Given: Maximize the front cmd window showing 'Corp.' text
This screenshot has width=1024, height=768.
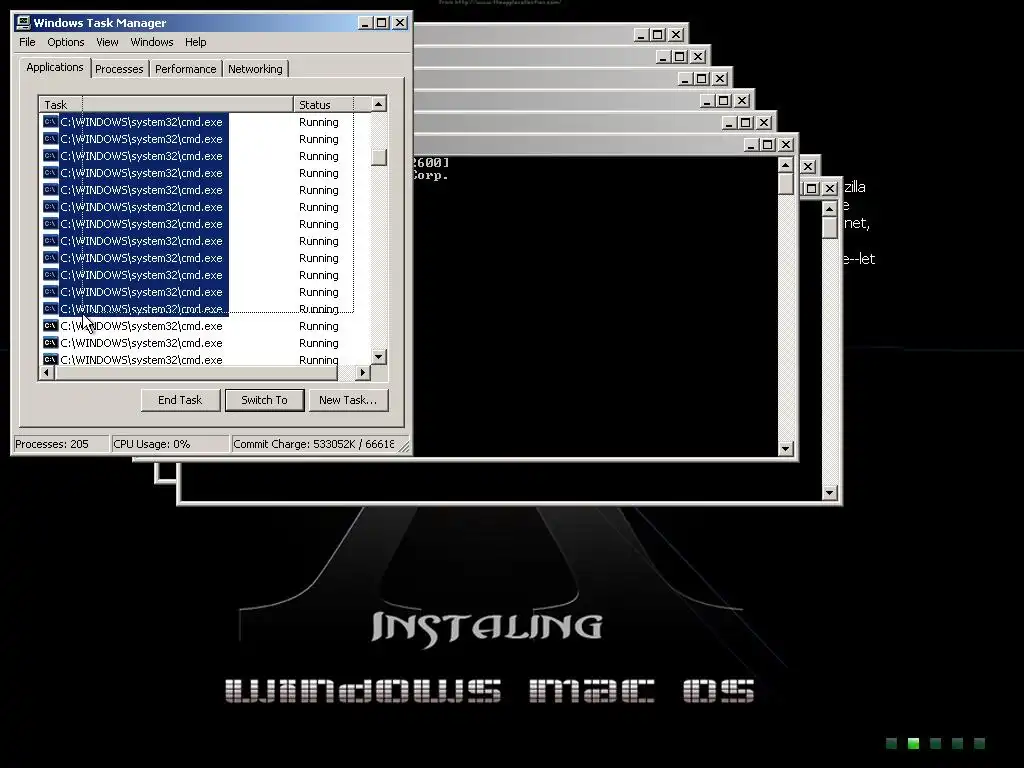Looking at the screenshot, I should (x=768, y=145).
